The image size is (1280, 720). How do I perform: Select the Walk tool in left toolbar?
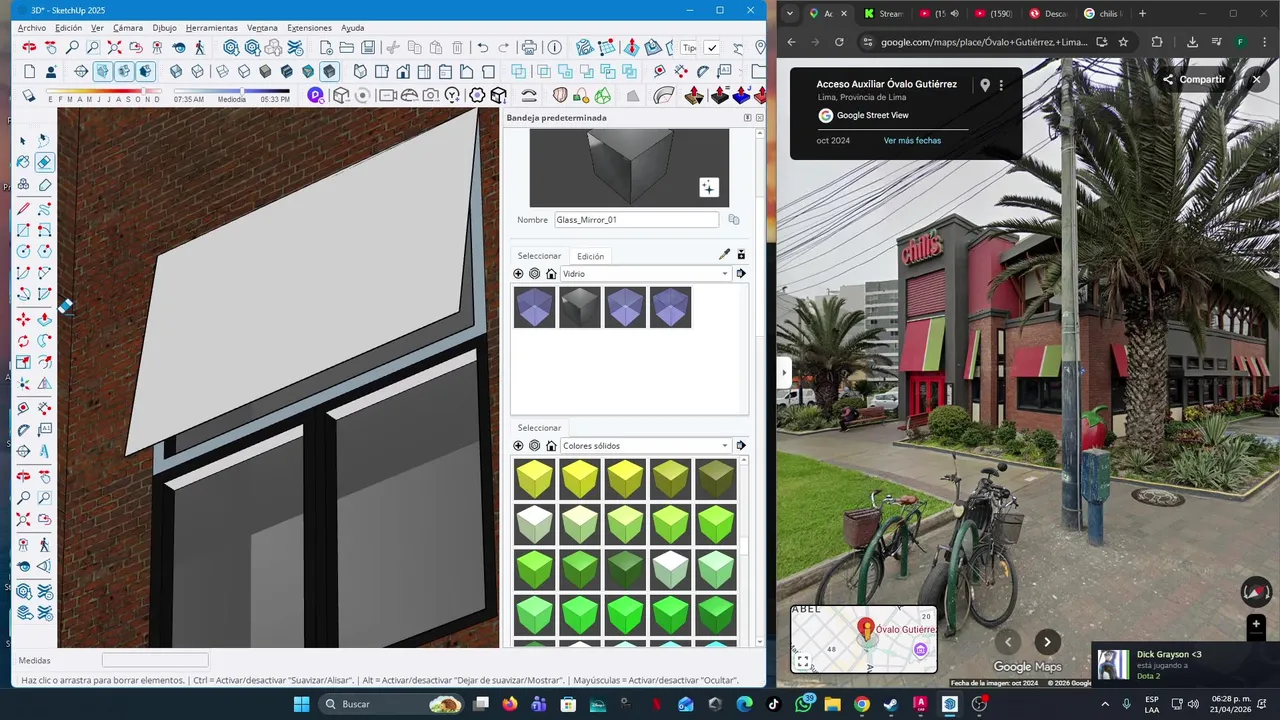[x=45, y=544]
